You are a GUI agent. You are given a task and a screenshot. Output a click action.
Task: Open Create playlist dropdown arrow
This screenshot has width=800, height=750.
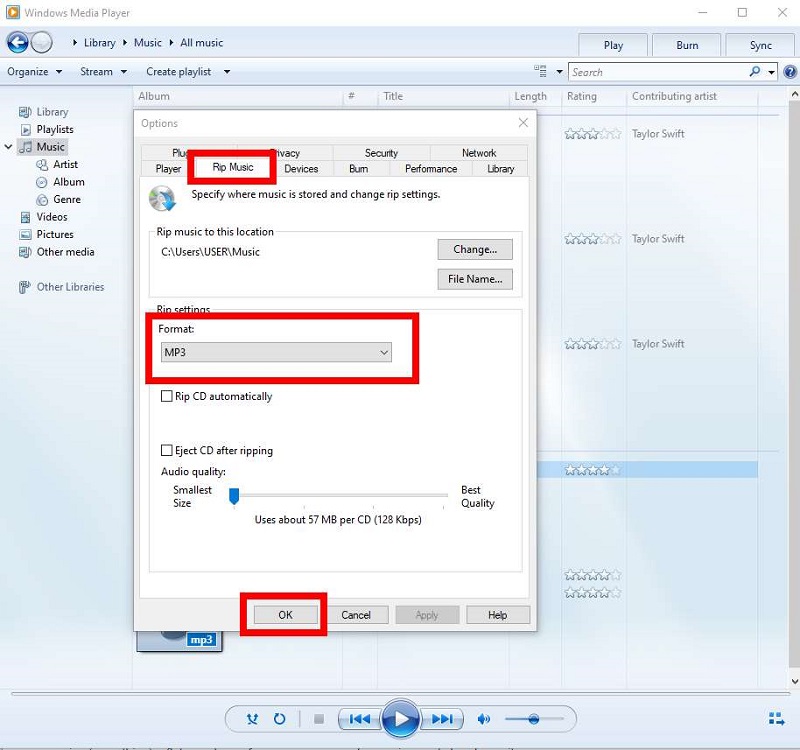tap(227, 72)
